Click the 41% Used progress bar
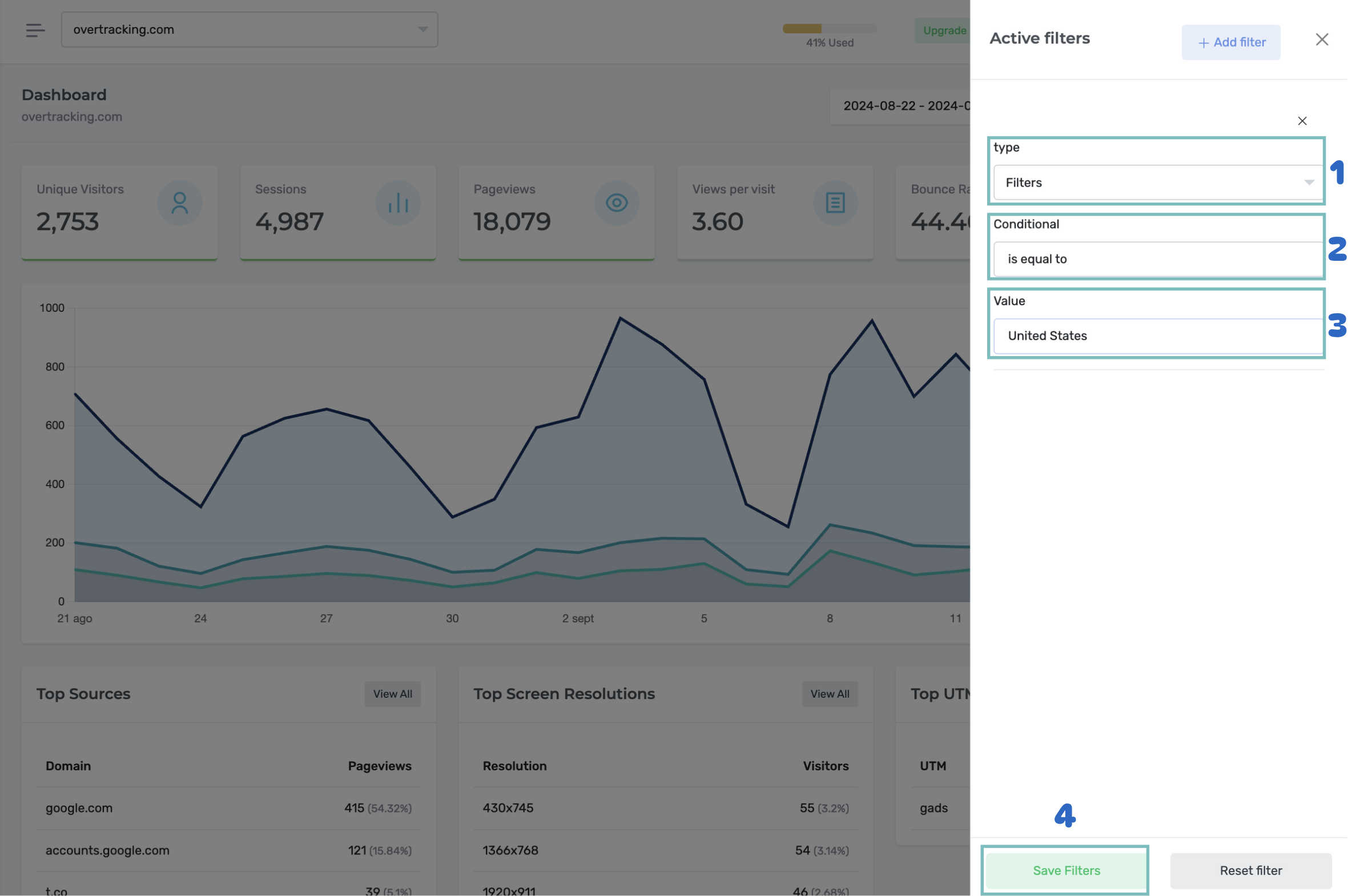 (829, 29)
